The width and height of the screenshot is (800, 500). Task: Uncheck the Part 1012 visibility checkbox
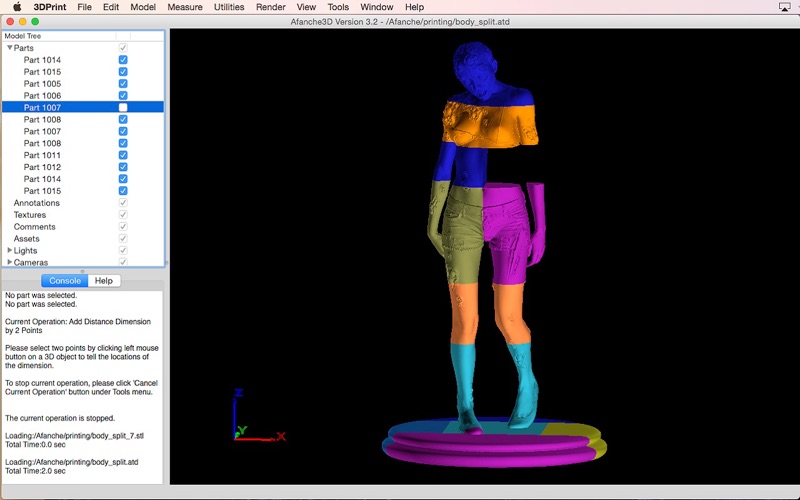pyautogui.click(x=123, y=167)
